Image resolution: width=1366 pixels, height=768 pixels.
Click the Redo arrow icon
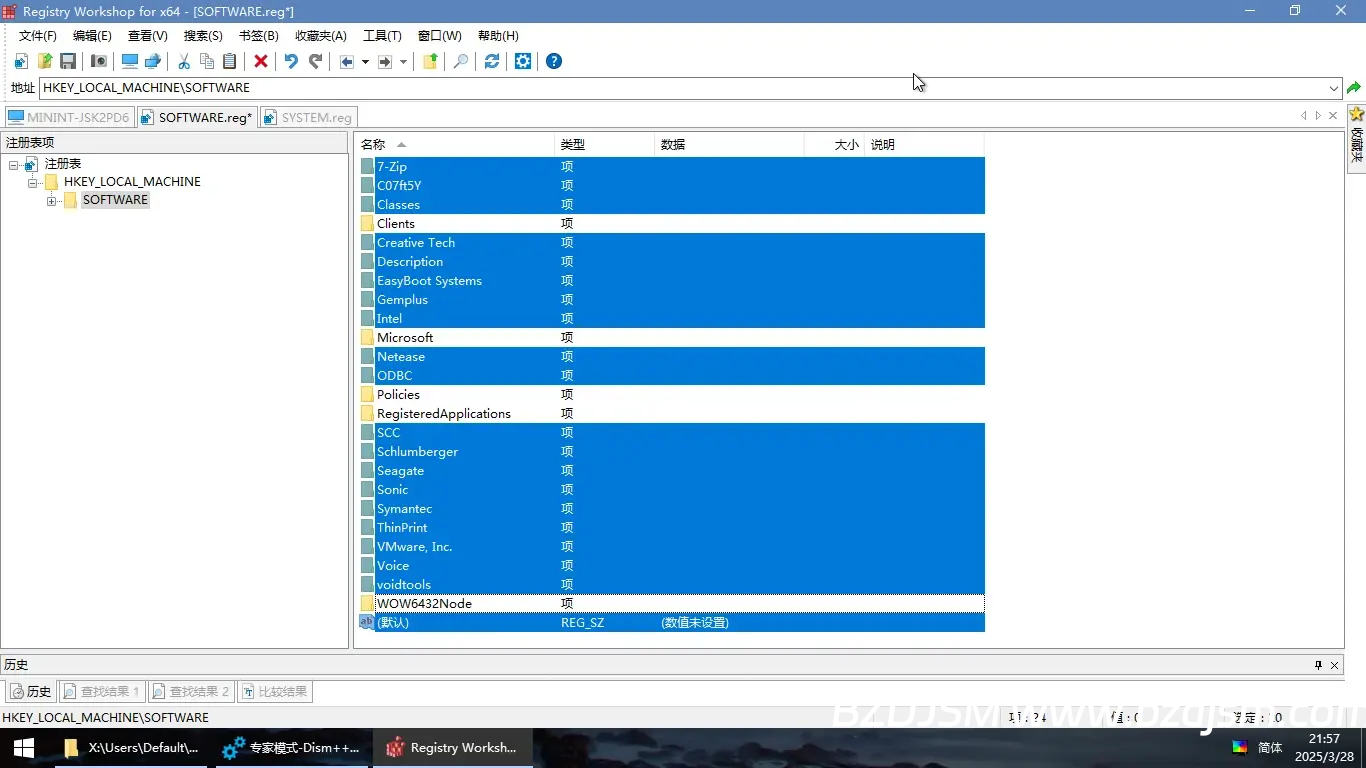click(315, 61)
